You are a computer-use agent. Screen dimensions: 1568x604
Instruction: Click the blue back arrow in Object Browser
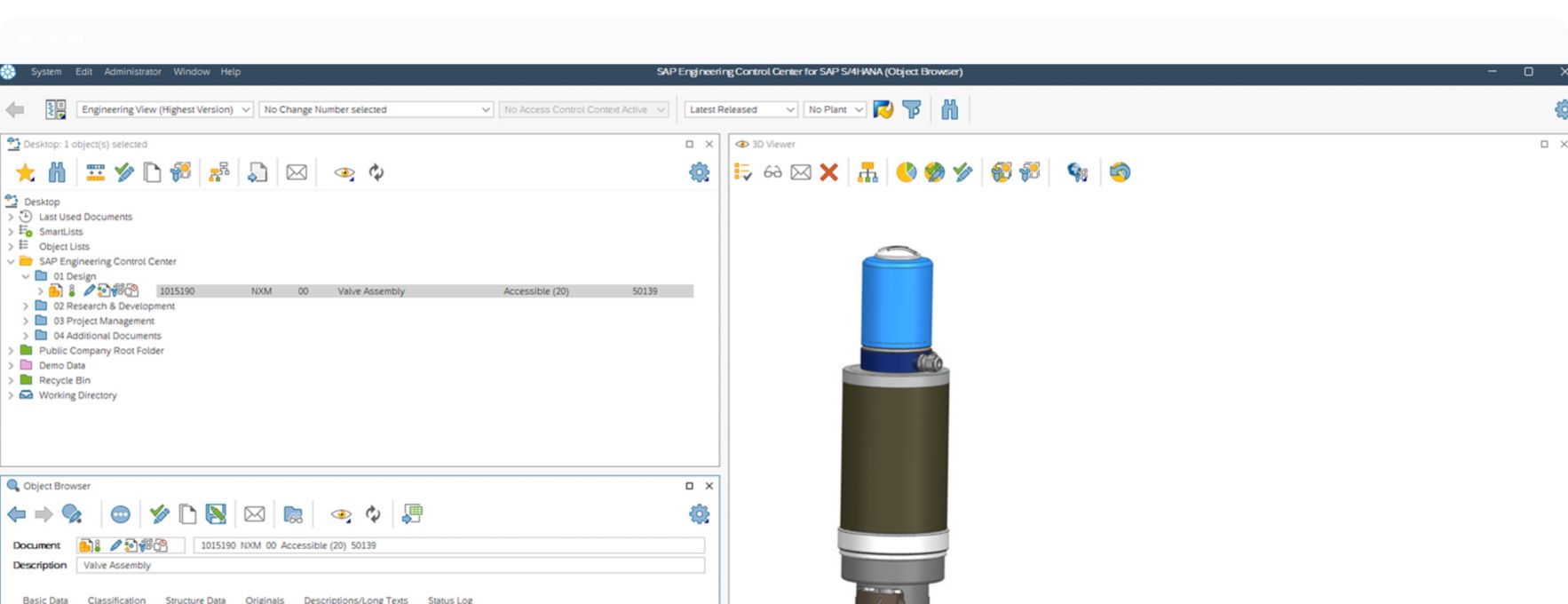click(x=16, y=514)
